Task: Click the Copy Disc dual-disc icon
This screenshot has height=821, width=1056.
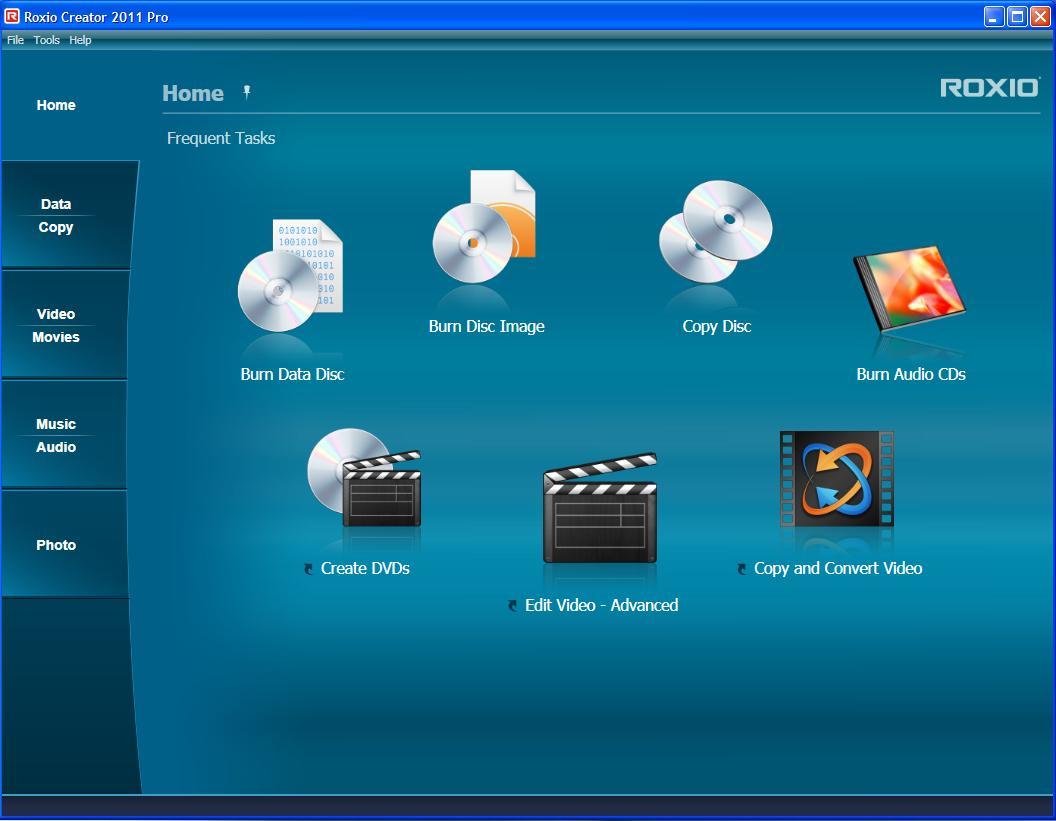Action: [715, 232]
